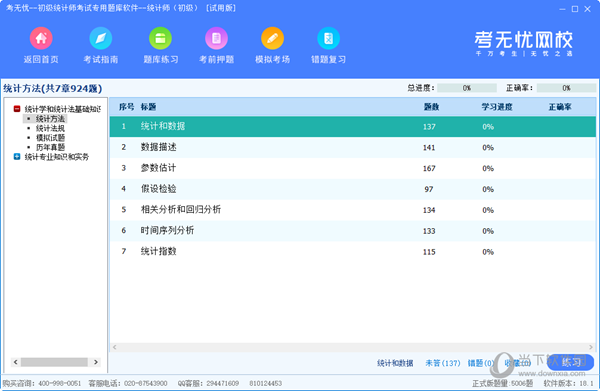Select 历年真题 in the tree

pyautogui.click(x=50, y=147)
